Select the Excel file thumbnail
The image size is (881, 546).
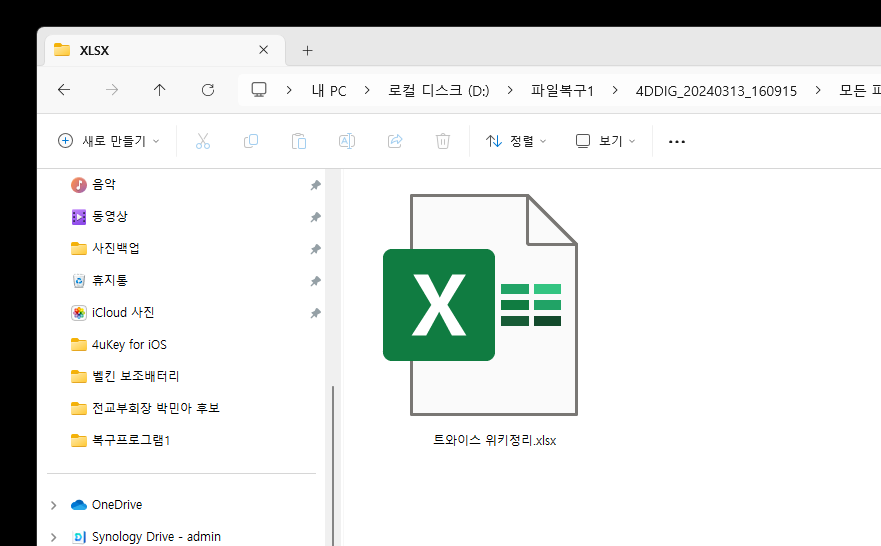[480, 305]
